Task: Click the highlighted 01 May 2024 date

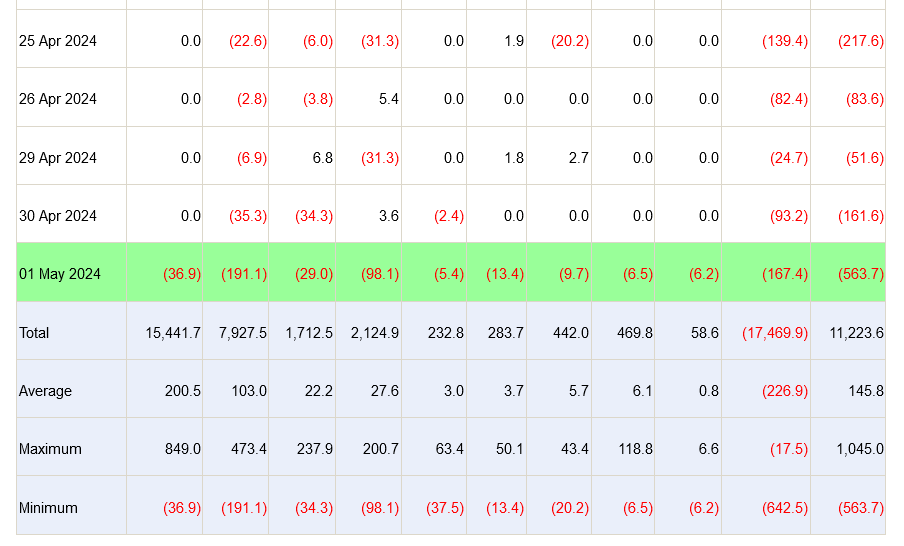Action: click(x=60, y=274)
